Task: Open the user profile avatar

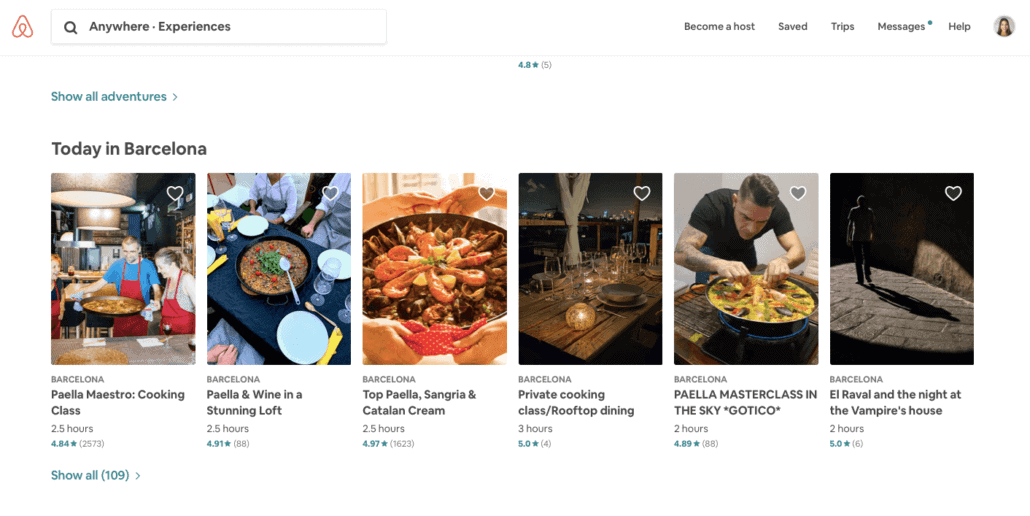Action: 1004,26
